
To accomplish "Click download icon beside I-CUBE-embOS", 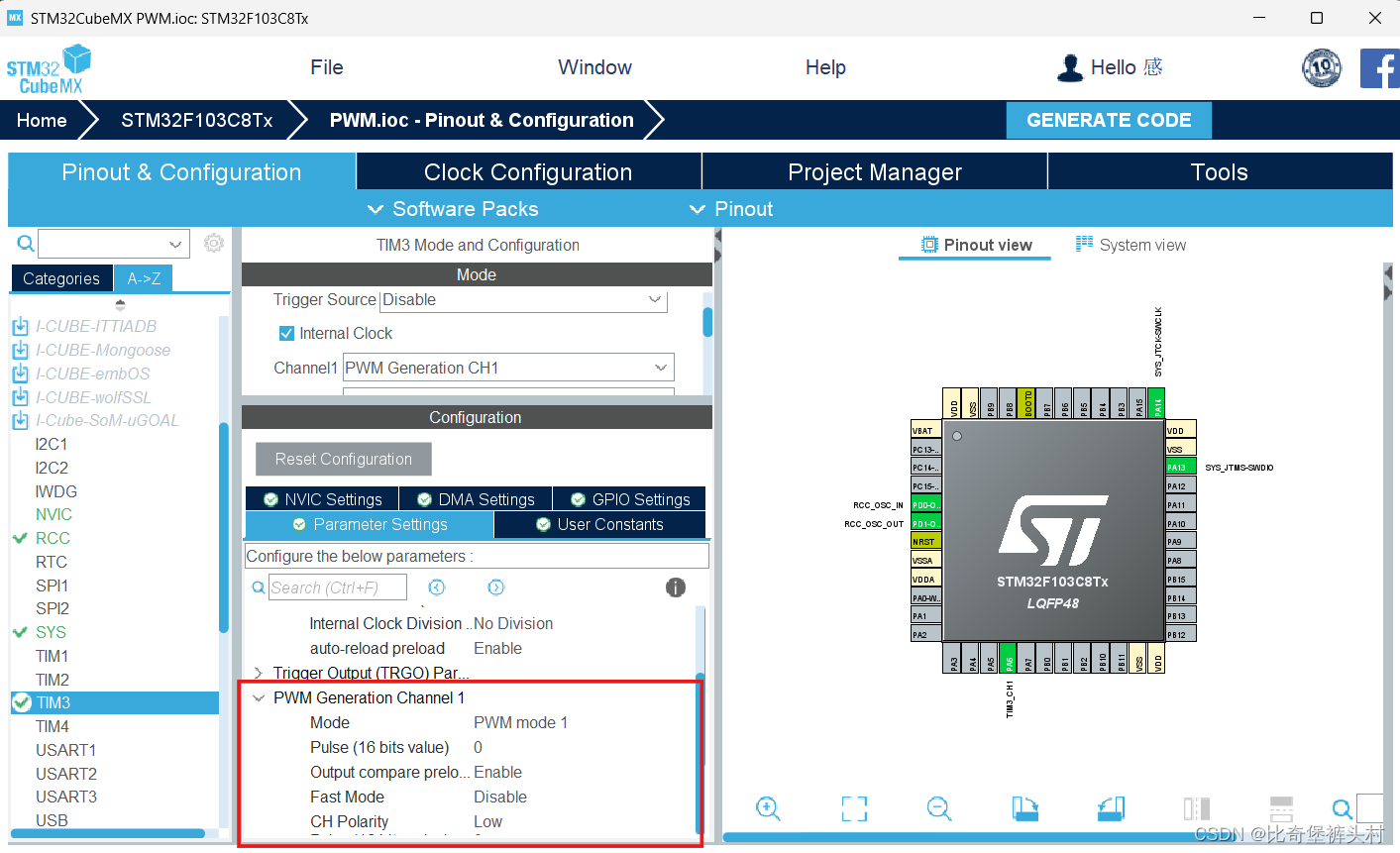I will click(x=21, y=373).
